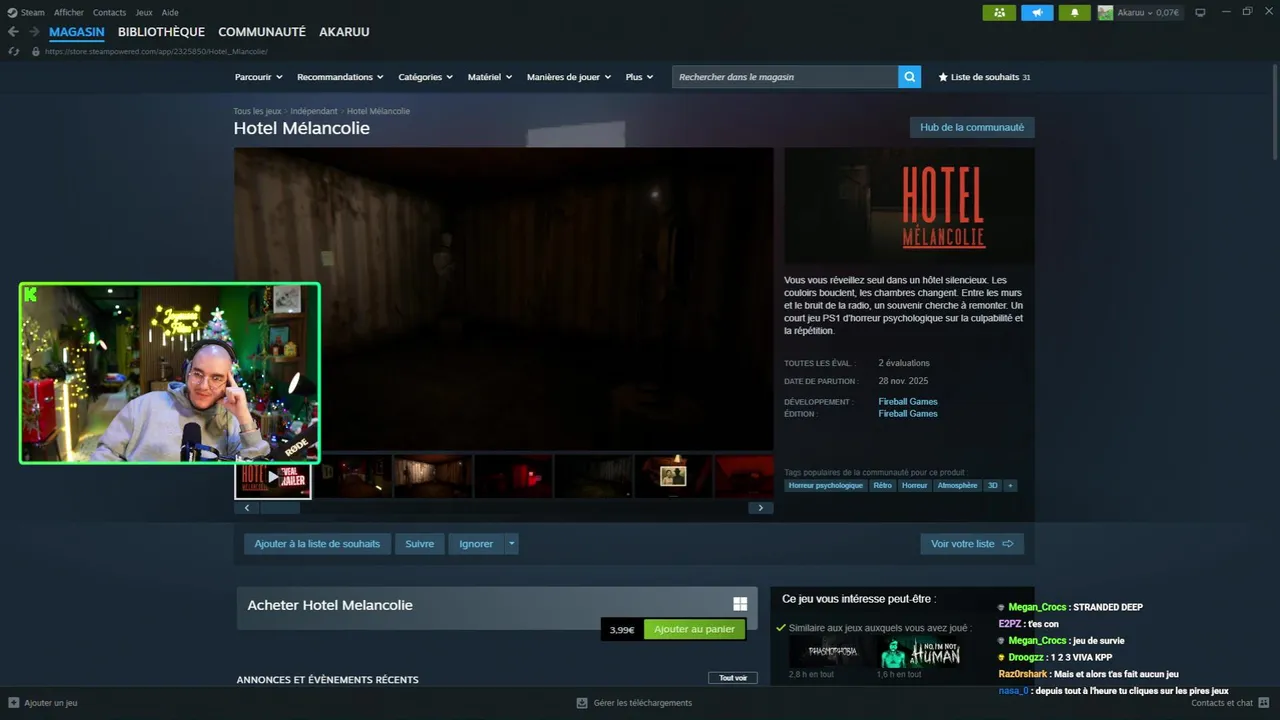The height and width of the screenshot is (720, 1280).
Task: Expand the Plus menu
Action: coord(640,77)
